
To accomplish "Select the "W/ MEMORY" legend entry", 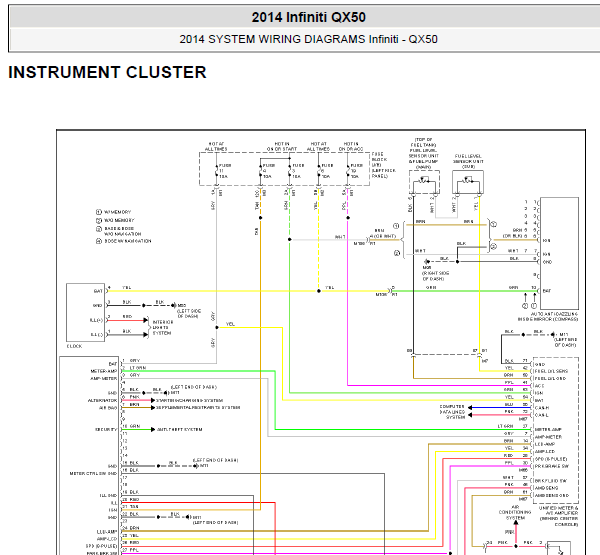I will pyautogui.click(x=114, y=212).
